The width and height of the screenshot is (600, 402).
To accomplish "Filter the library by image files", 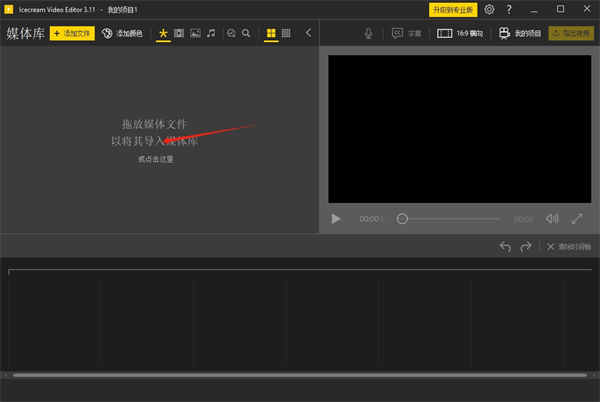I will tap(195, 33).
